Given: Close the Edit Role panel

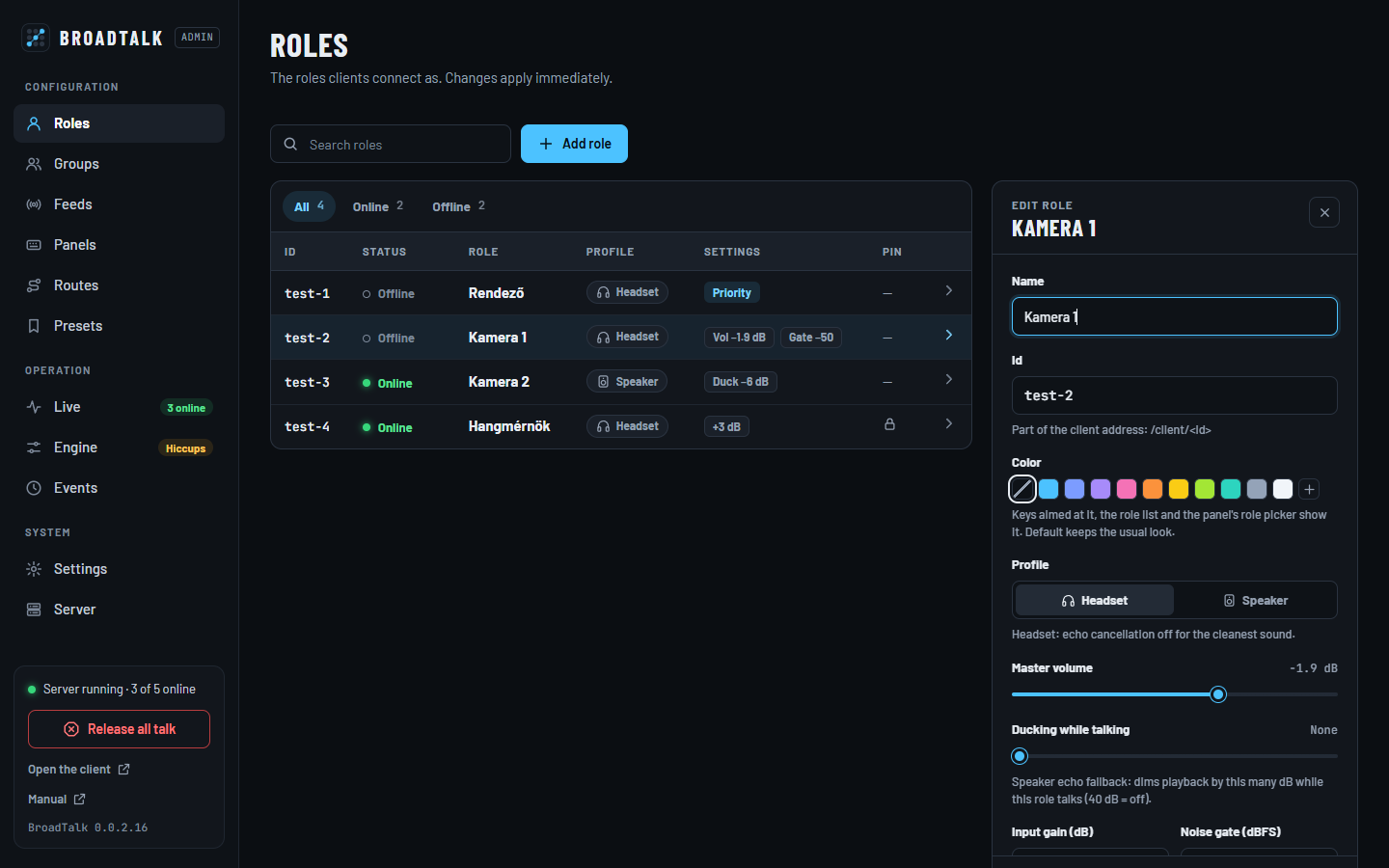Looking at the screenshot, I should click(1324, 212).
